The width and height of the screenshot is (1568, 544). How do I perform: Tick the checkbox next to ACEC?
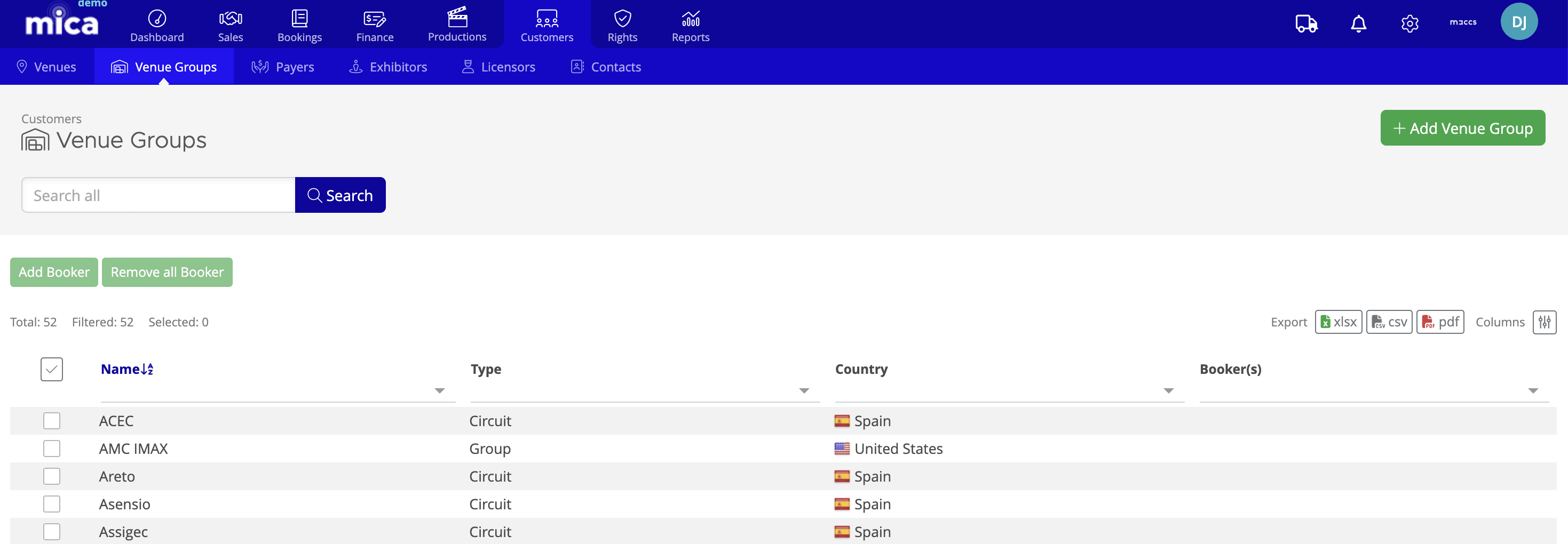[x=52, y=420]
